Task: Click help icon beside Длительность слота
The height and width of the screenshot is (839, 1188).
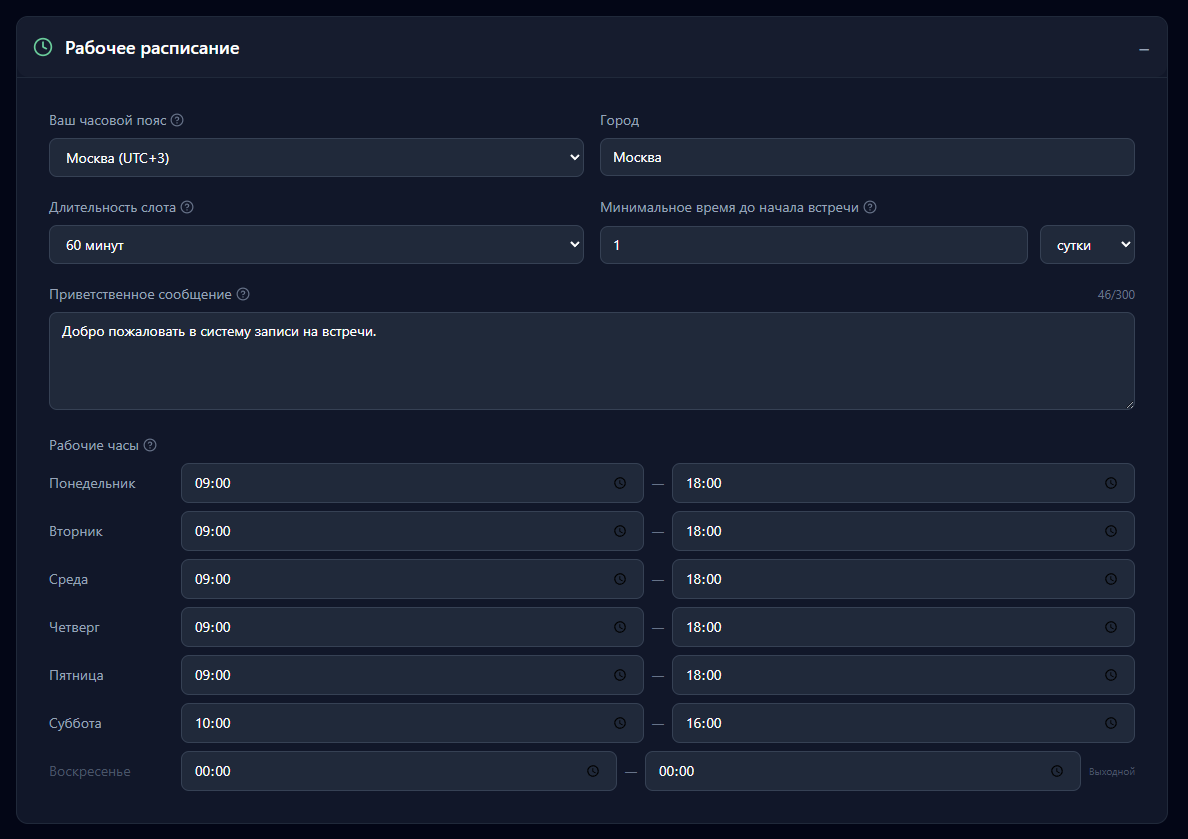Action: pyautogui.click(x=187, y=208)
